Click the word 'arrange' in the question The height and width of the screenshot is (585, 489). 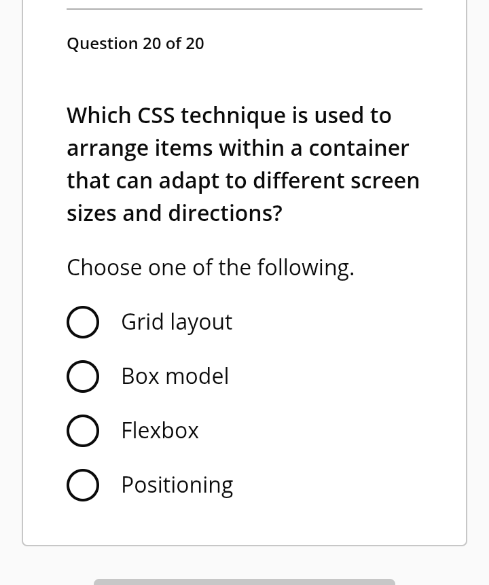(x=107, y=149)
